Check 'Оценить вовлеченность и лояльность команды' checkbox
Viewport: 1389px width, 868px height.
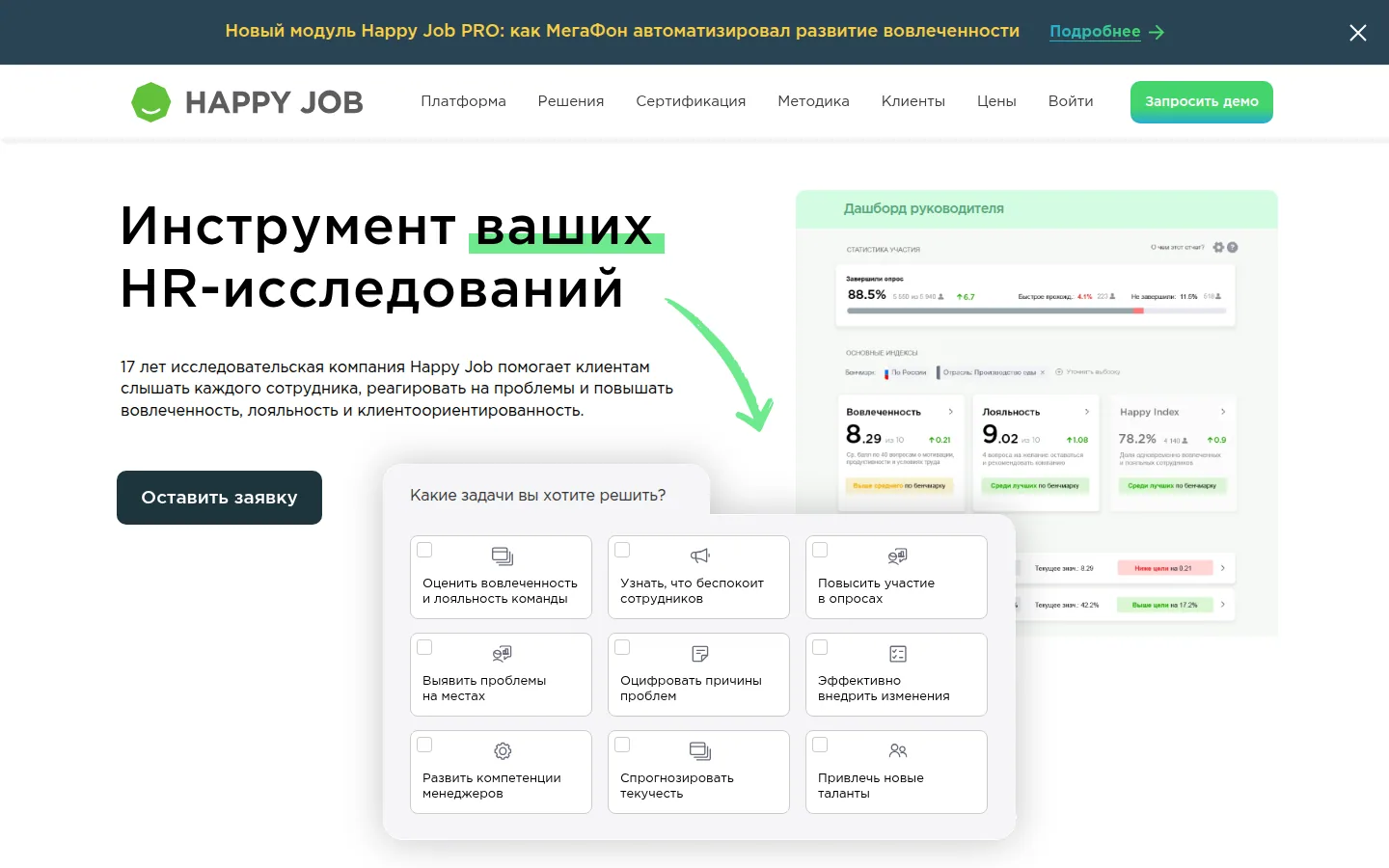[x=424, y=550]
